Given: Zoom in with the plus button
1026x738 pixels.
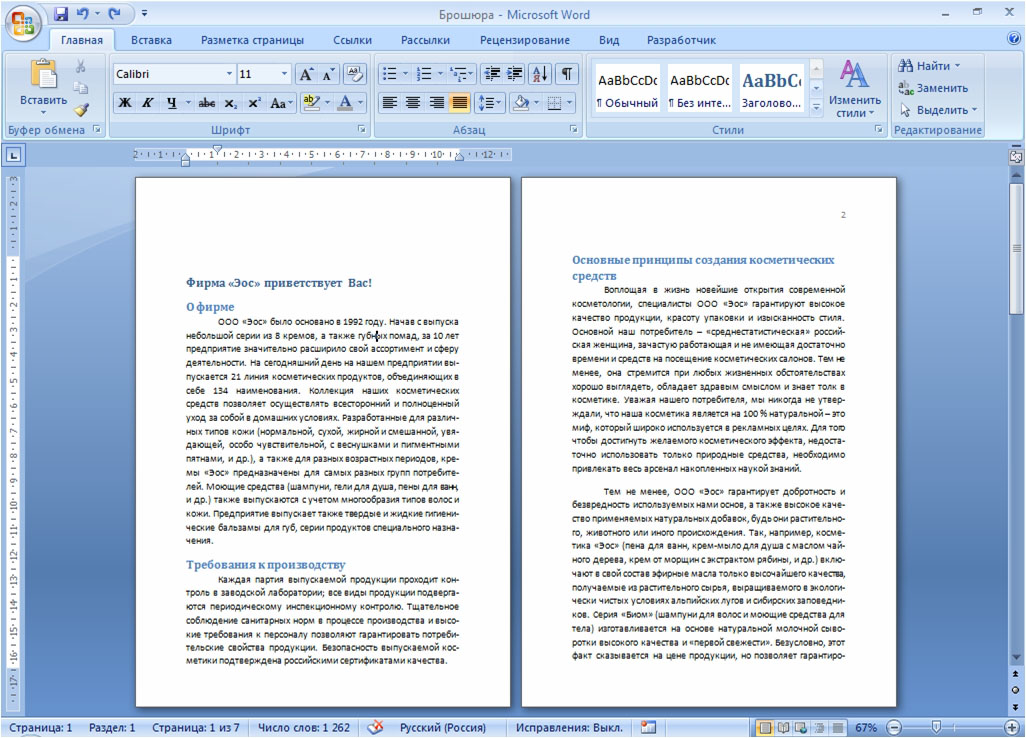Looking at the screenshot, I should tap(1012, 728).
